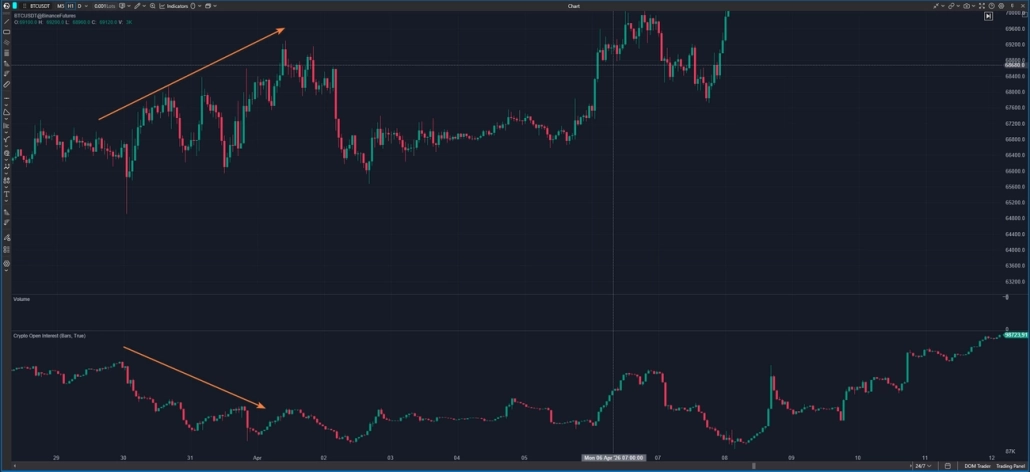
Task: Click the current price label on price axis
Action: coord(1016,65)
